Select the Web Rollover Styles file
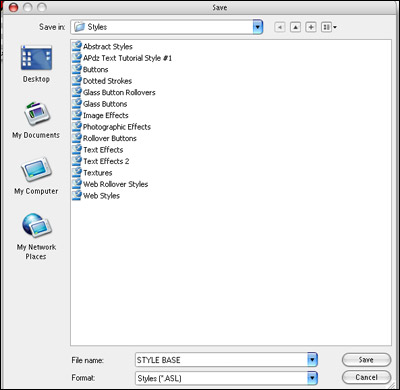Viewport: 400px width, 390px height. (110, 184)
